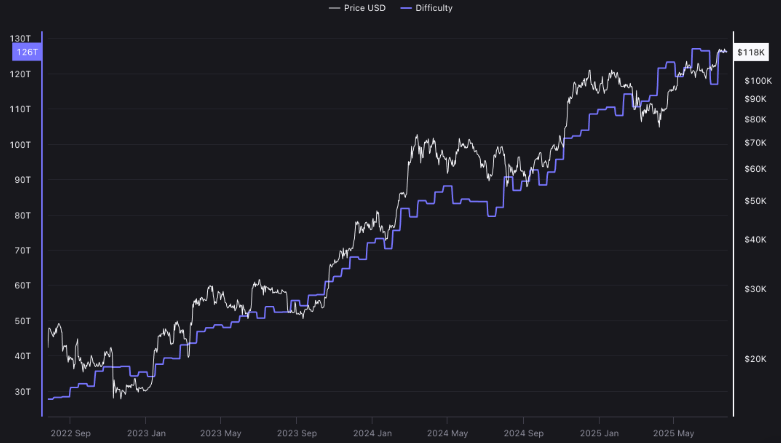
Task: Click the white Price USD legend line marker
Action: [334, 8]
